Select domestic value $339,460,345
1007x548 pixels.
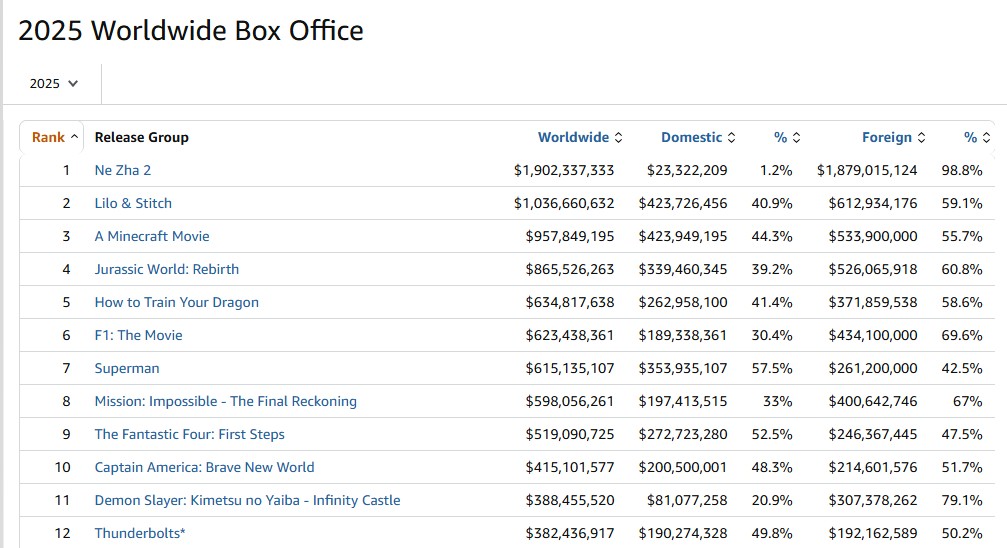click(683, 269)
